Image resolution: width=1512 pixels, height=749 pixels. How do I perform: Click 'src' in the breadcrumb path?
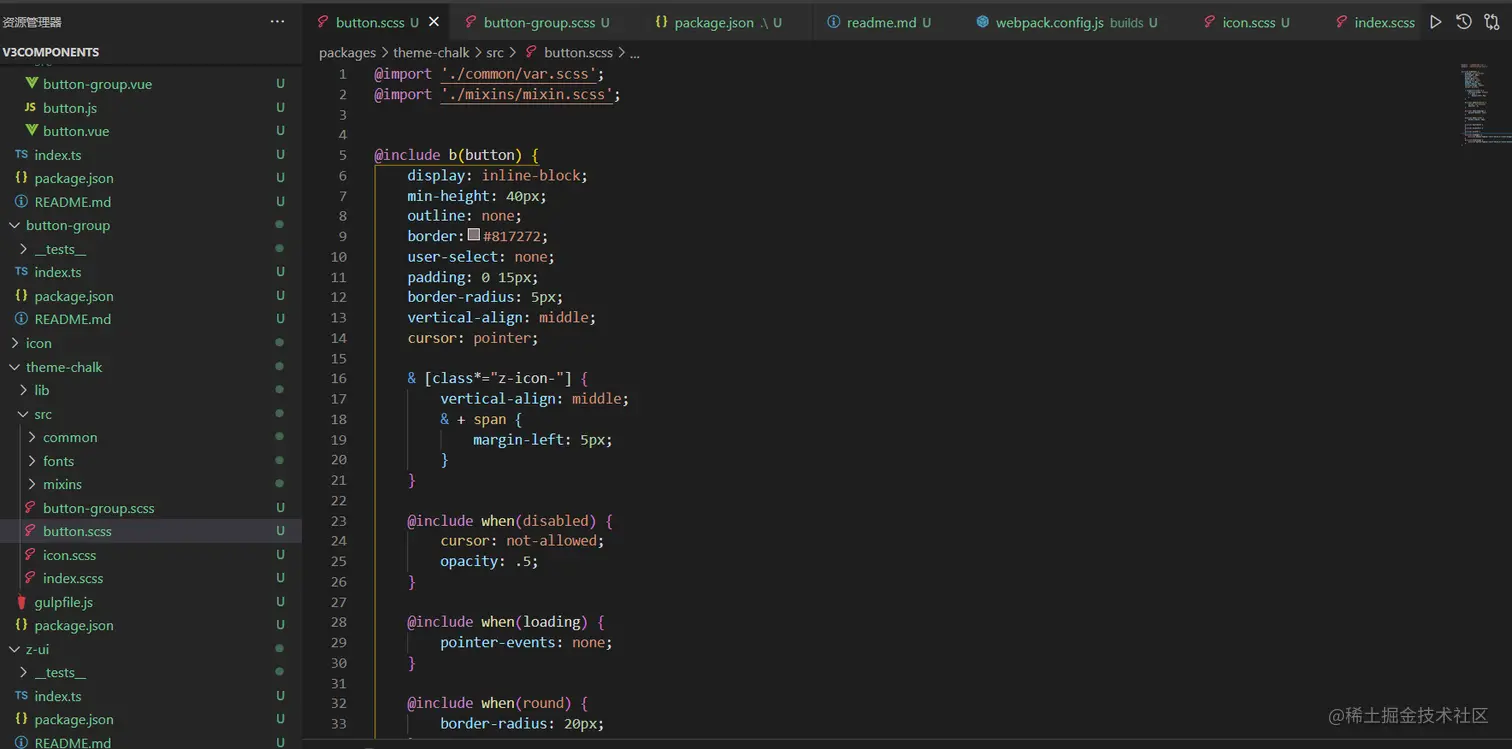(495, 53)
